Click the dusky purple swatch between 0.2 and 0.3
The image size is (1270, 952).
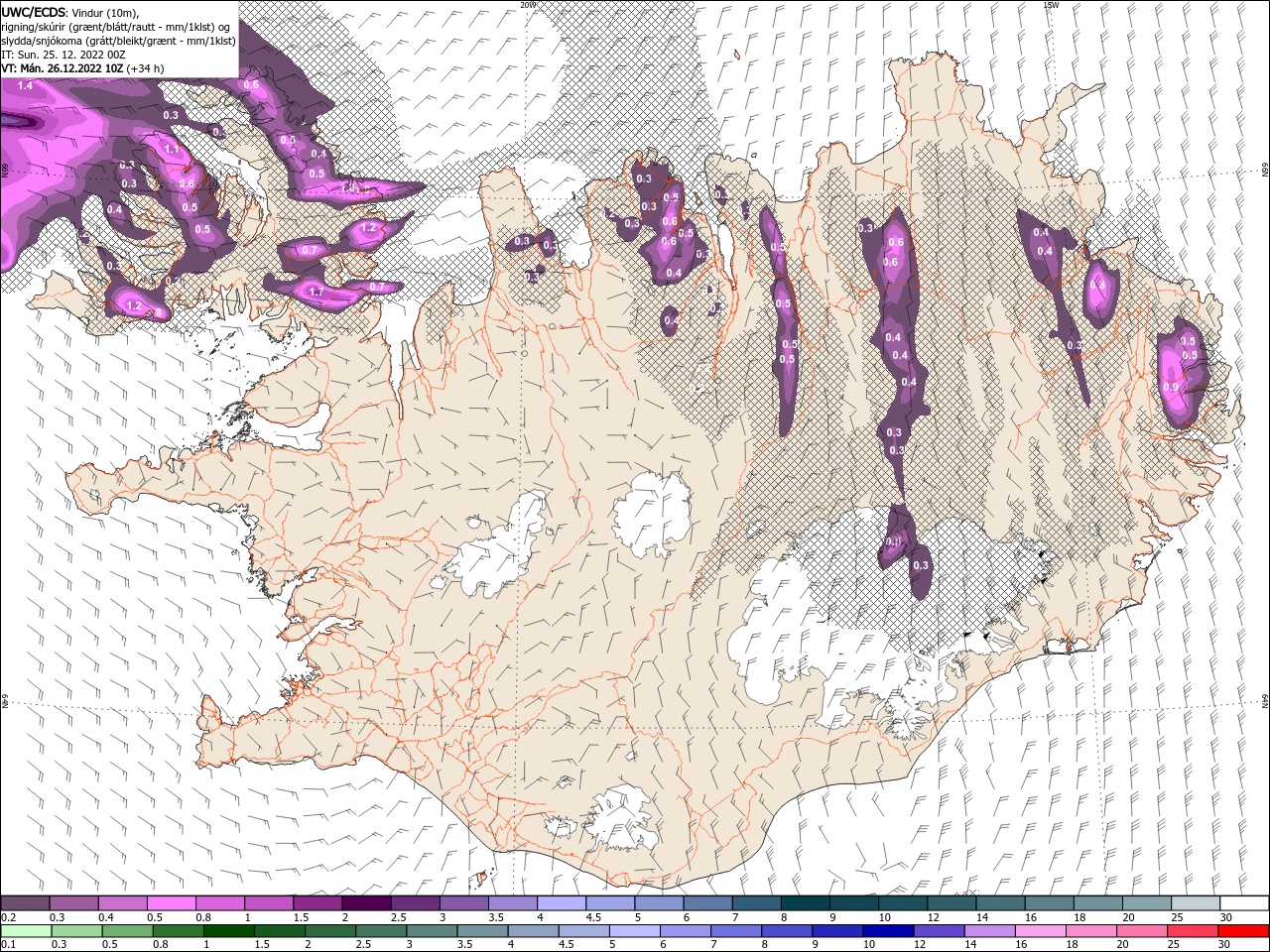click(25, 903)
